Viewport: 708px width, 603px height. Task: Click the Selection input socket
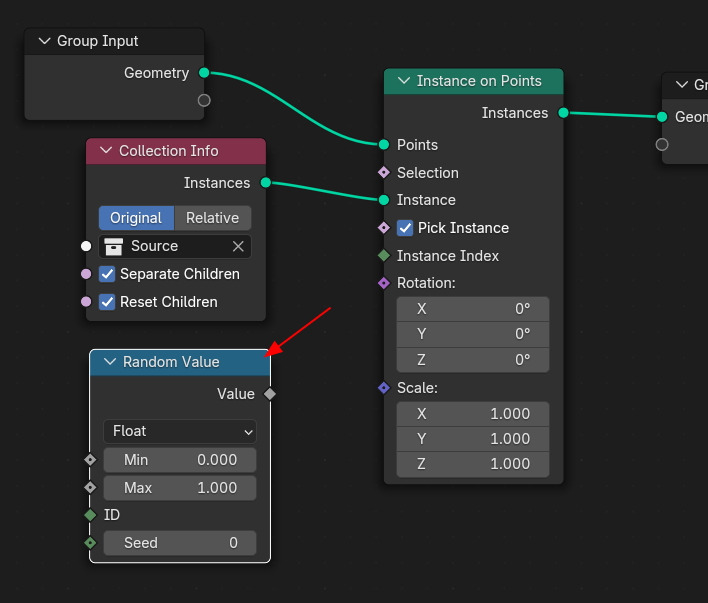pyautogui.click(x=384, y=173)
